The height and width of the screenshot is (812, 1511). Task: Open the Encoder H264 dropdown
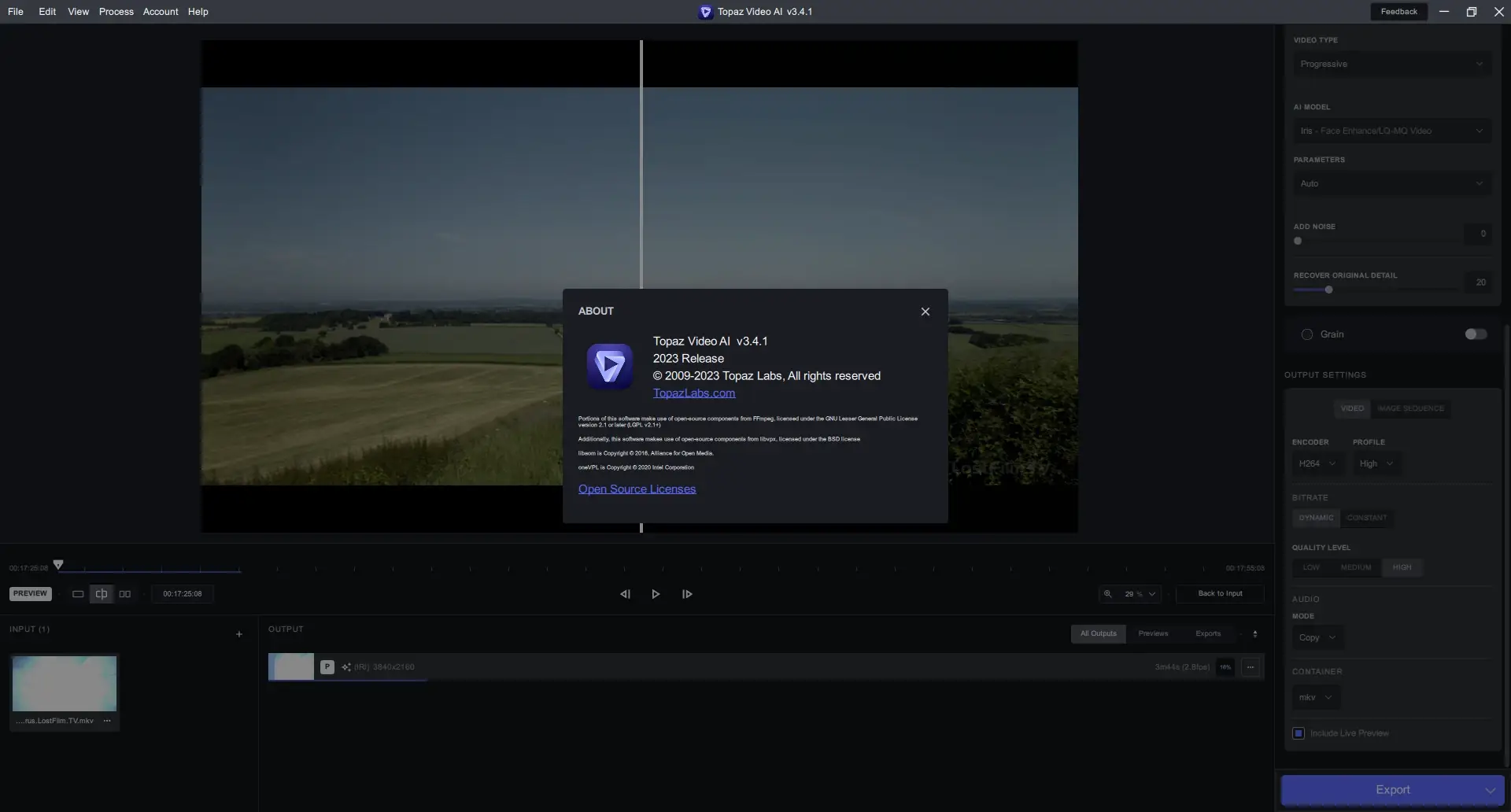pos(1317,464)
